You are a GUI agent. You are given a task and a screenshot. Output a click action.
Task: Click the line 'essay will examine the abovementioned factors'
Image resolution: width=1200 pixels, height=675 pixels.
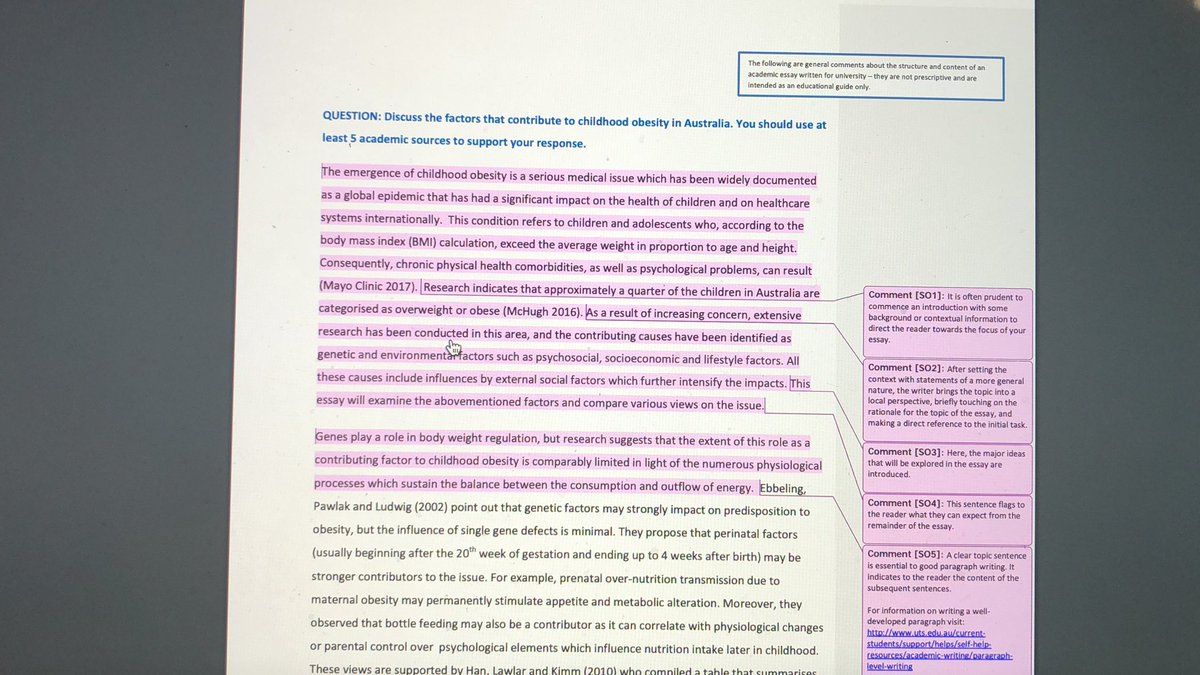(541, 403)
